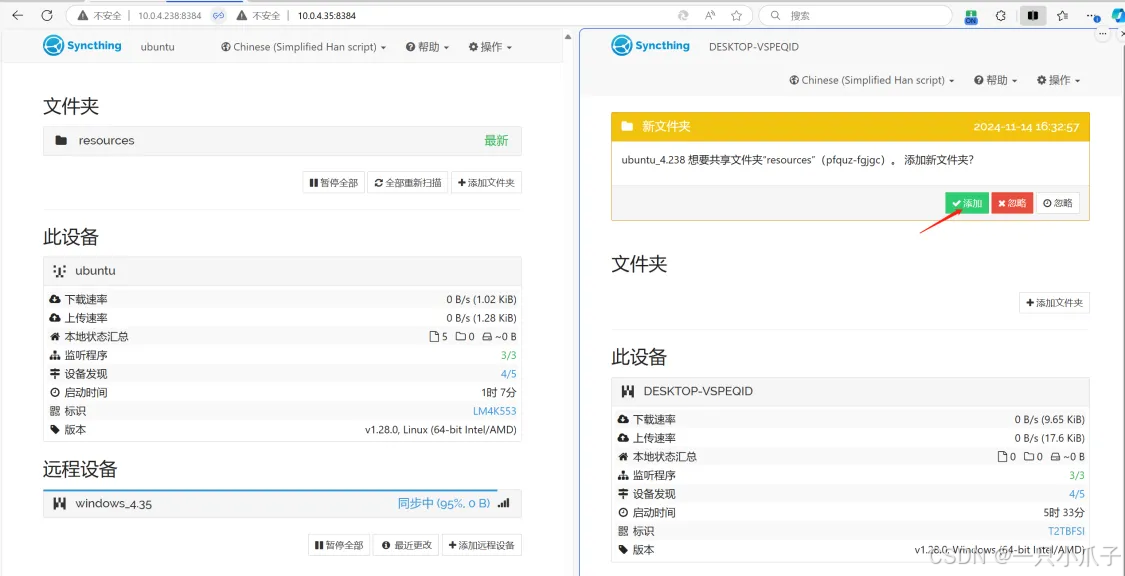Click the identicon beside DESKTOP-VSPEQID device header

[629, 391]
